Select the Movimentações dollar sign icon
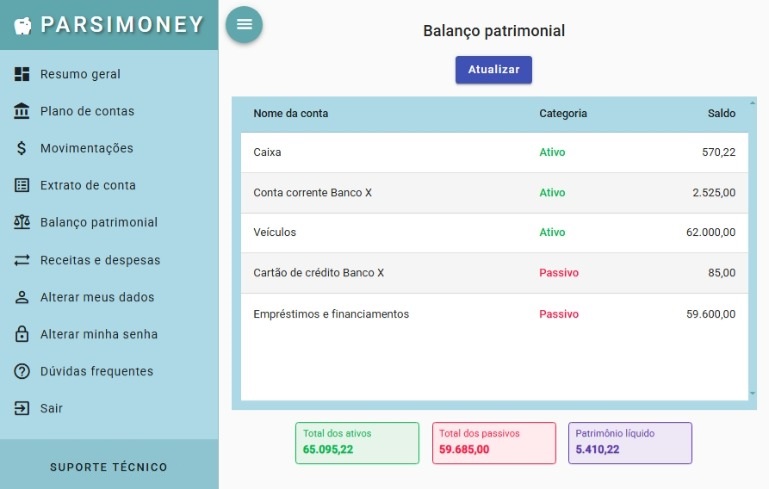The image size is (769, 489). point(22,148)
